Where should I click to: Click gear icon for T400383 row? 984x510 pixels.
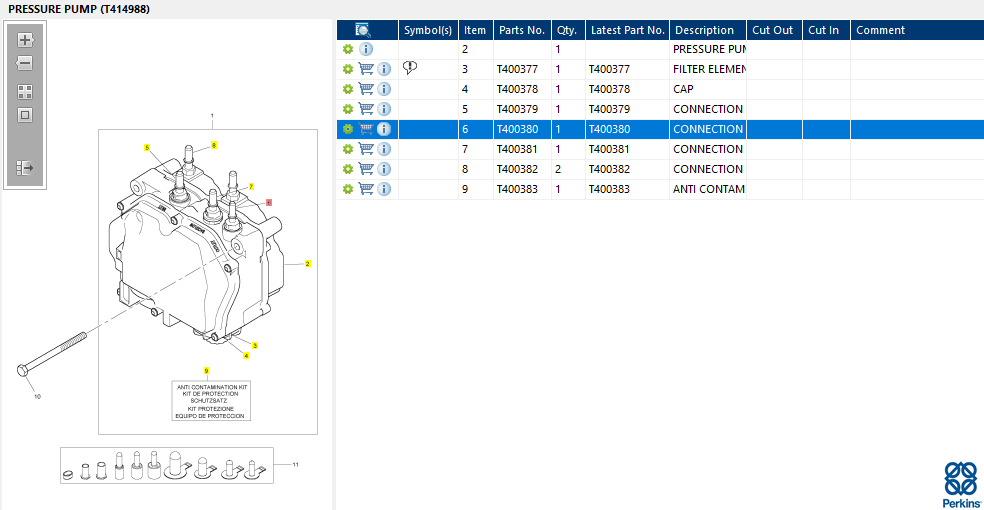pyautogui.click(x=348, y=189)
